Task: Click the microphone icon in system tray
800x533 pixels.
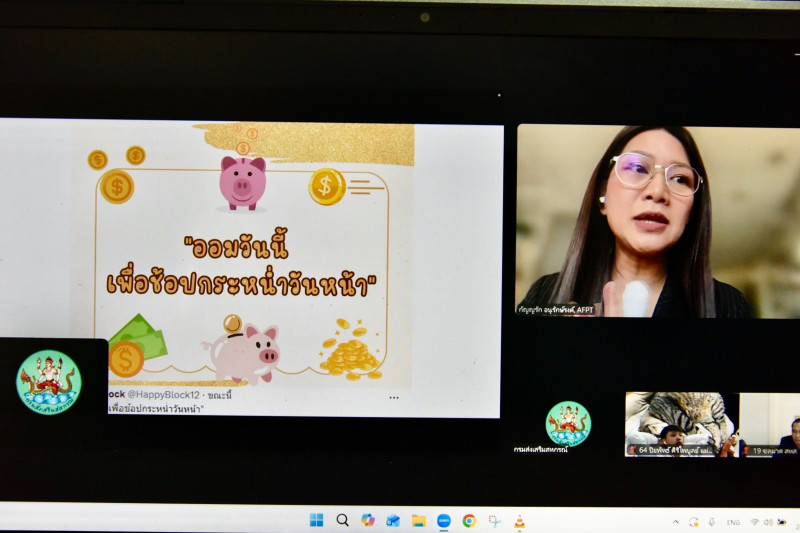Action: click(x=711, y=521)
